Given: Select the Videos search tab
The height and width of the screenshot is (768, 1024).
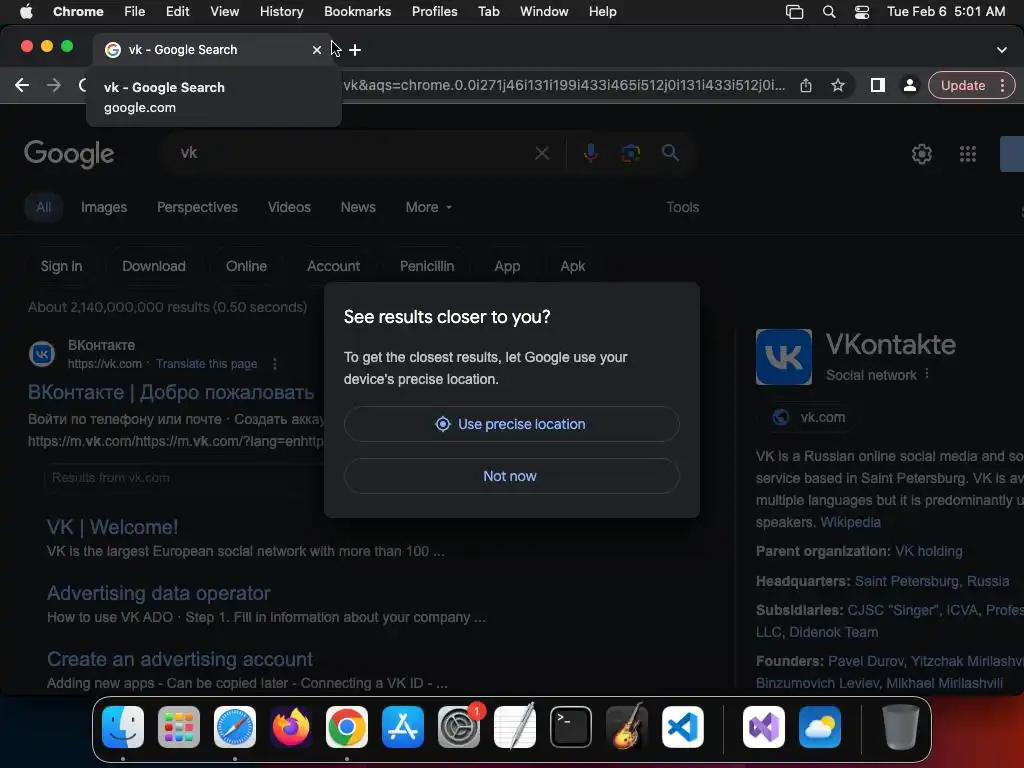Looking at the screenshot, I should pyautogui.click(x=289, y=207).
